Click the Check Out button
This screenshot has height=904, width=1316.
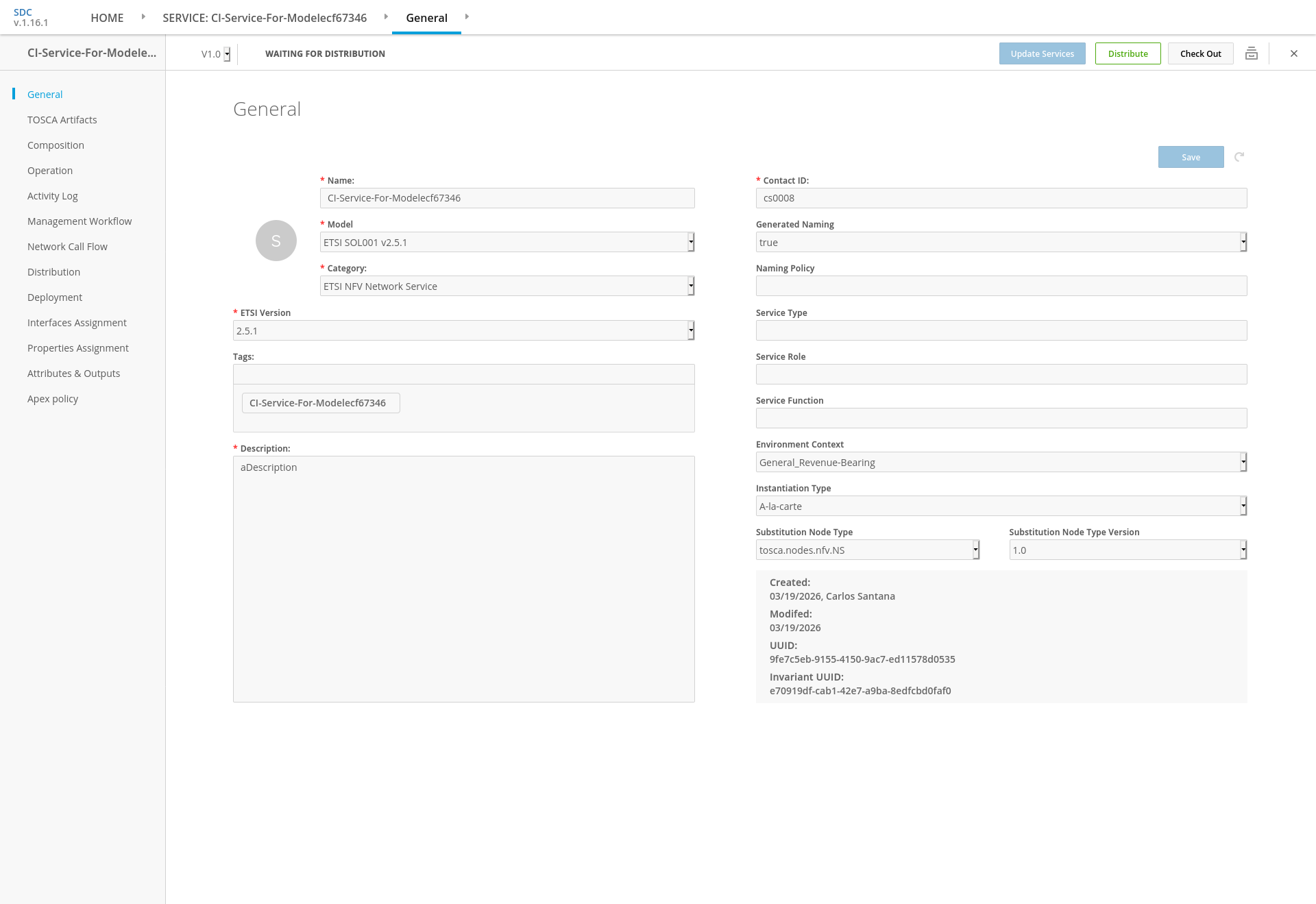[1200, 53]
